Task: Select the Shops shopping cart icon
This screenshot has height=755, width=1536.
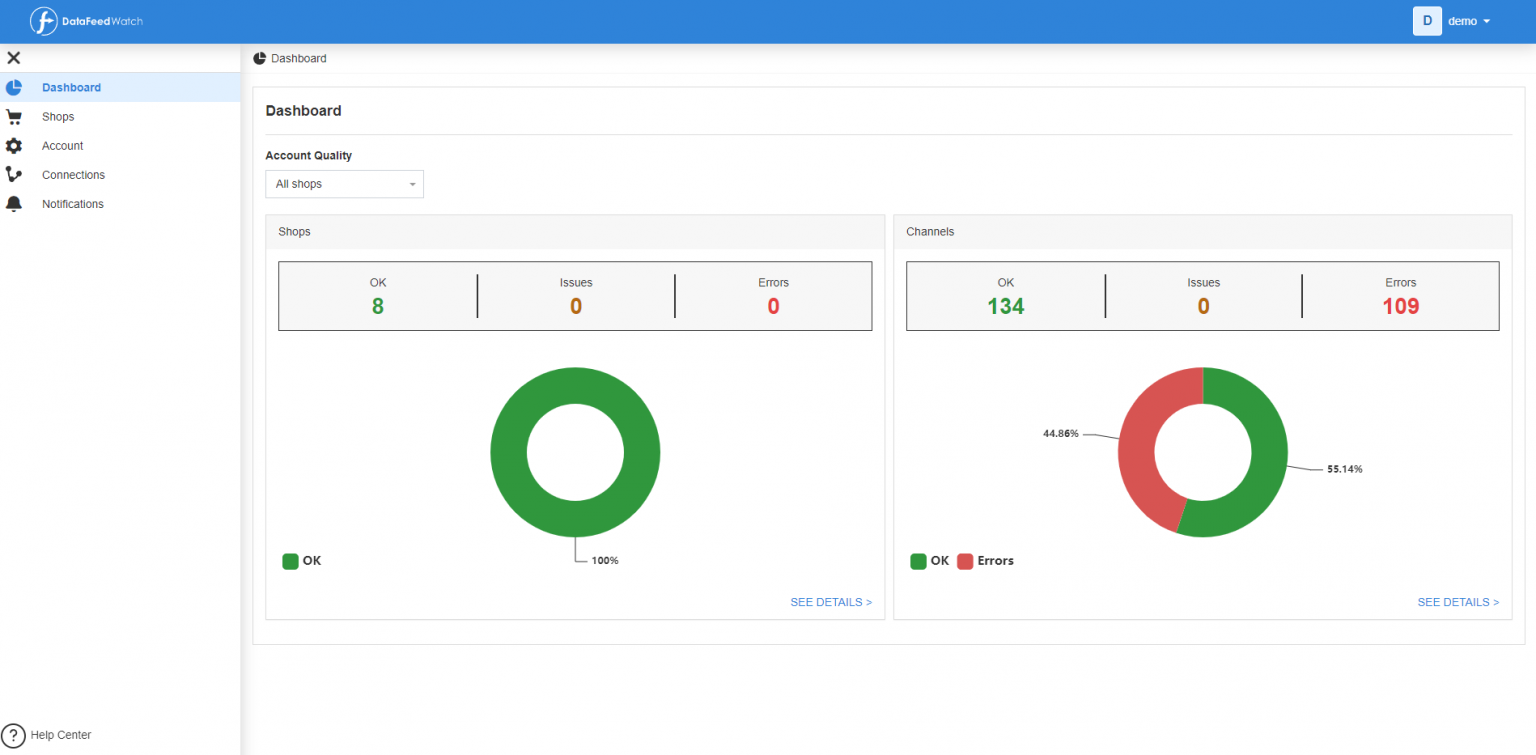Action: (x=14, y=116)
